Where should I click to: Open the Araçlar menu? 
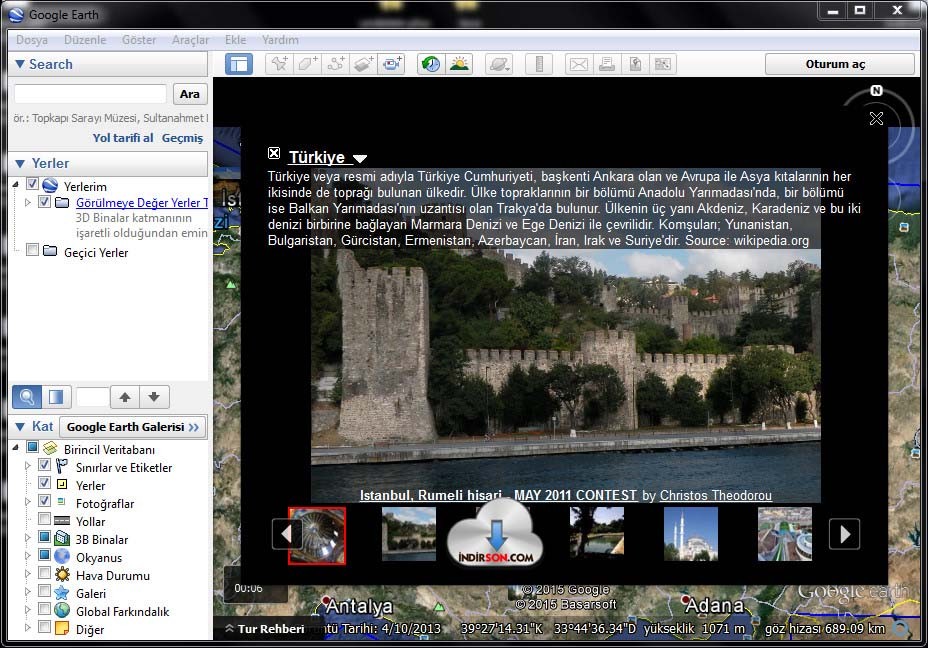191,40
